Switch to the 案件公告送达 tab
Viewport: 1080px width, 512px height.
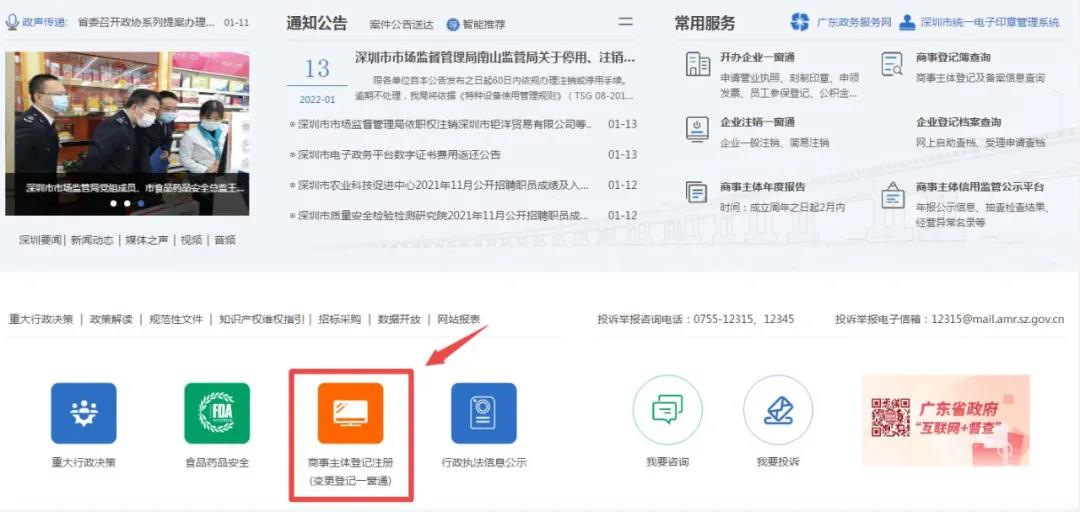click(400, 24)
